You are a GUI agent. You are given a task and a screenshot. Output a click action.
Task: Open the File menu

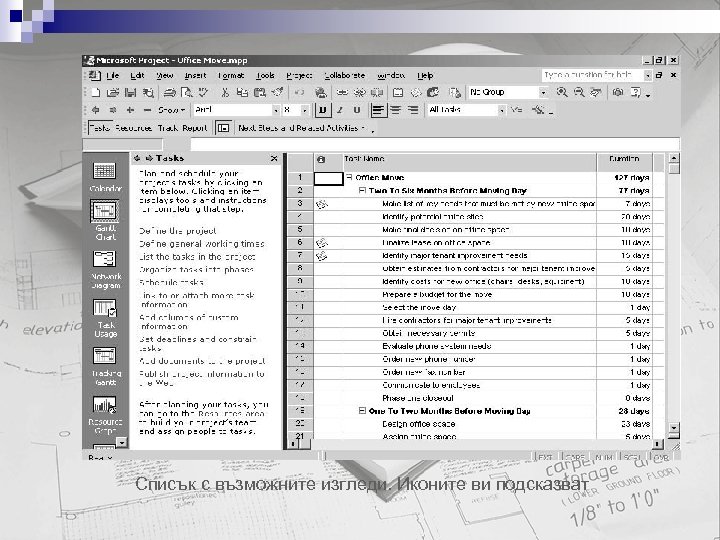(x=112, y=76)
